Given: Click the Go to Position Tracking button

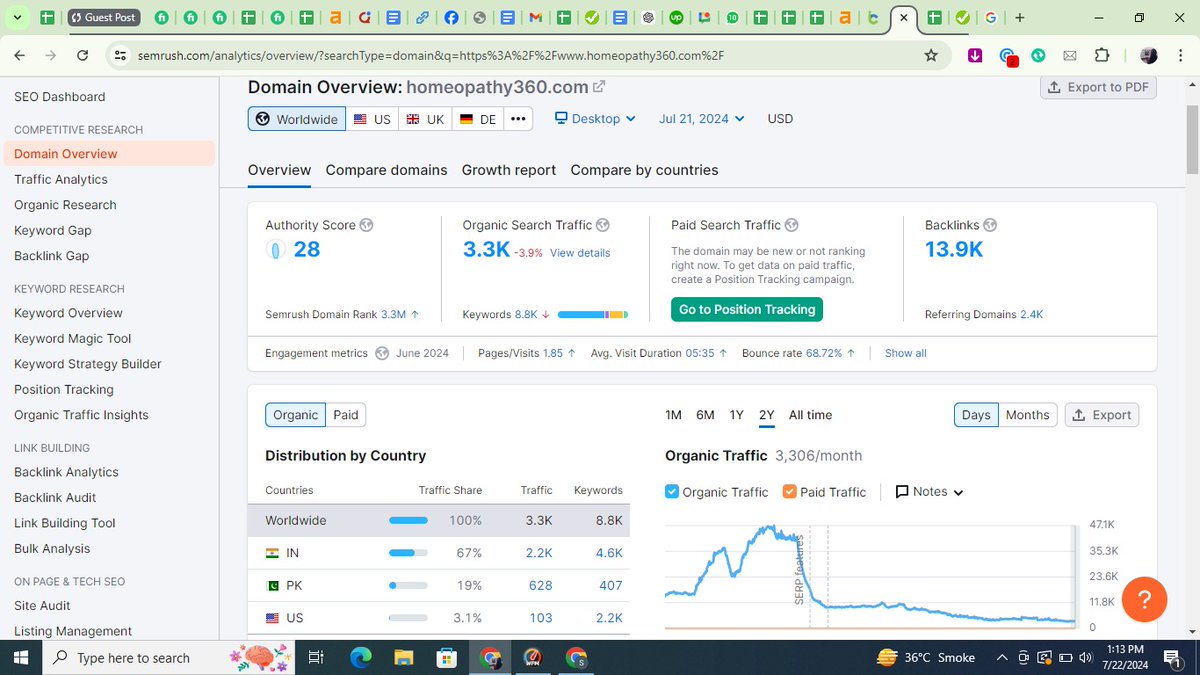Looking at the screenshot, I should tap(747, 310).
